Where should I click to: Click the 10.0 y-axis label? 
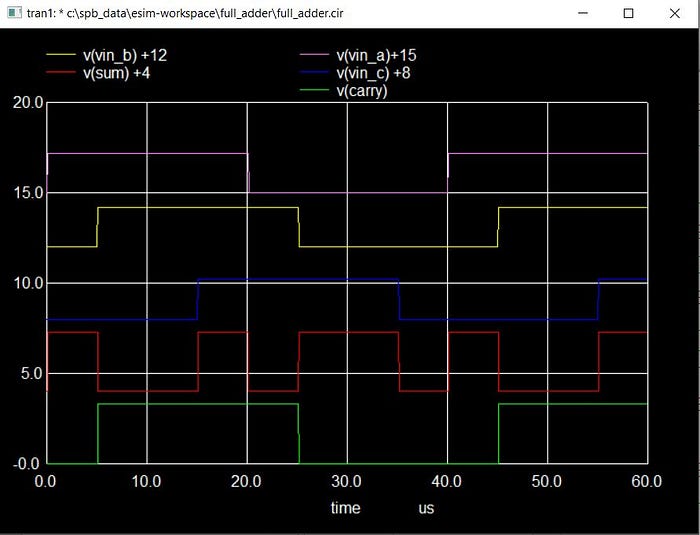click(28, 283)
